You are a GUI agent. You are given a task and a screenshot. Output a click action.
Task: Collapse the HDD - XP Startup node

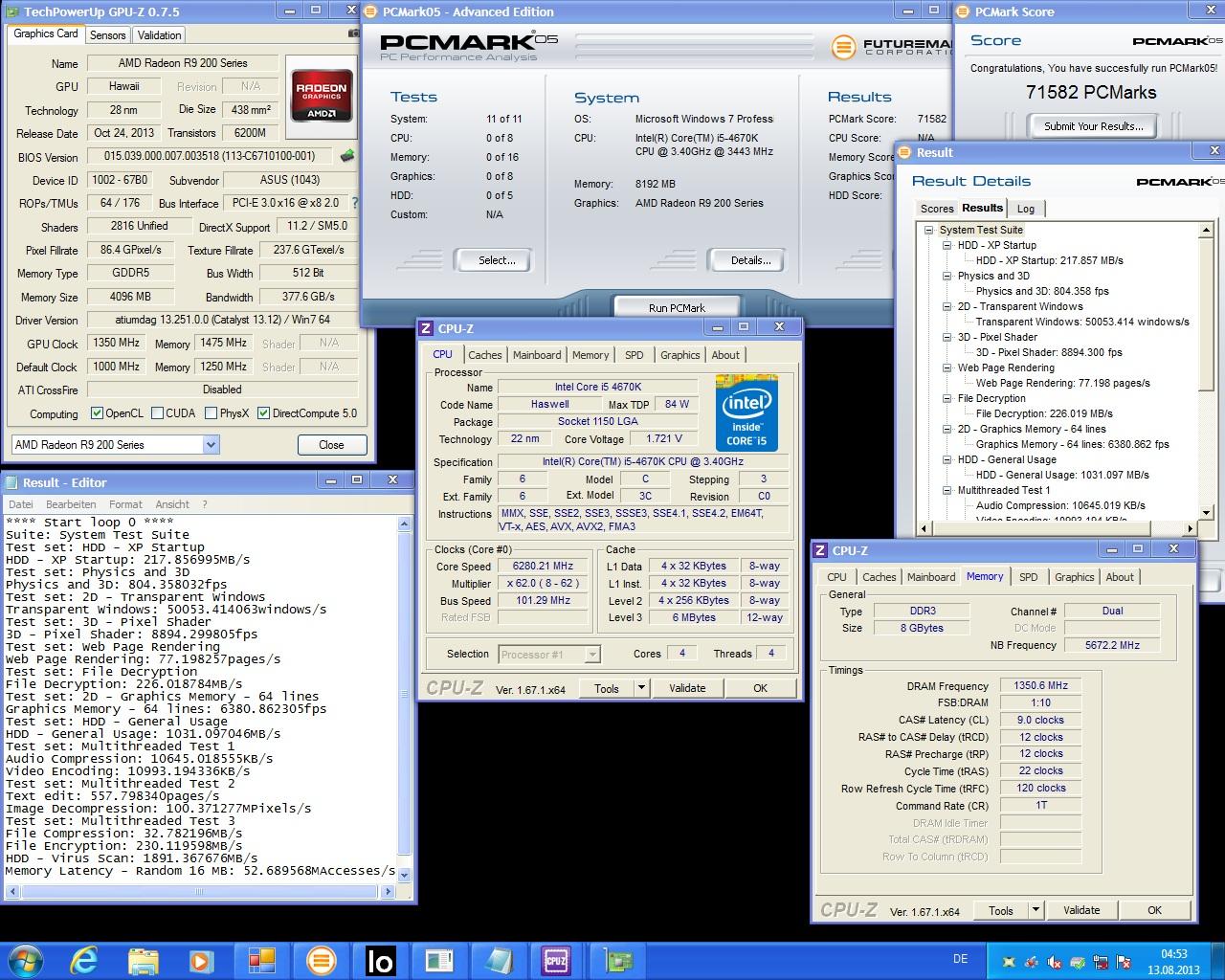(x=947, y=245)
